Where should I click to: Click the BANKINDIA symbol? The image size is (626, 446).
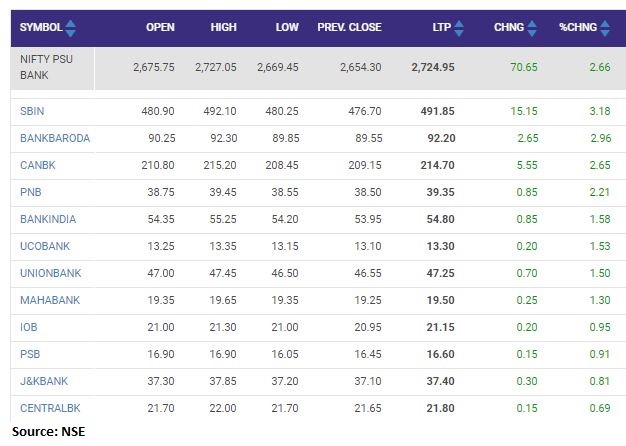pyautogui.click(x=48, y=219)
